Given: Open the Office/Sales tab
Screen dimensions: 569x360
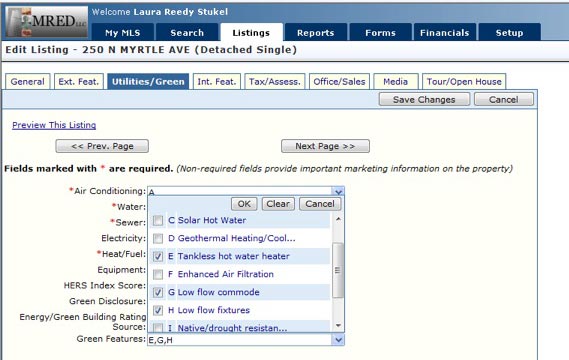Looking at the screenshot, I should tap(339, 82).
